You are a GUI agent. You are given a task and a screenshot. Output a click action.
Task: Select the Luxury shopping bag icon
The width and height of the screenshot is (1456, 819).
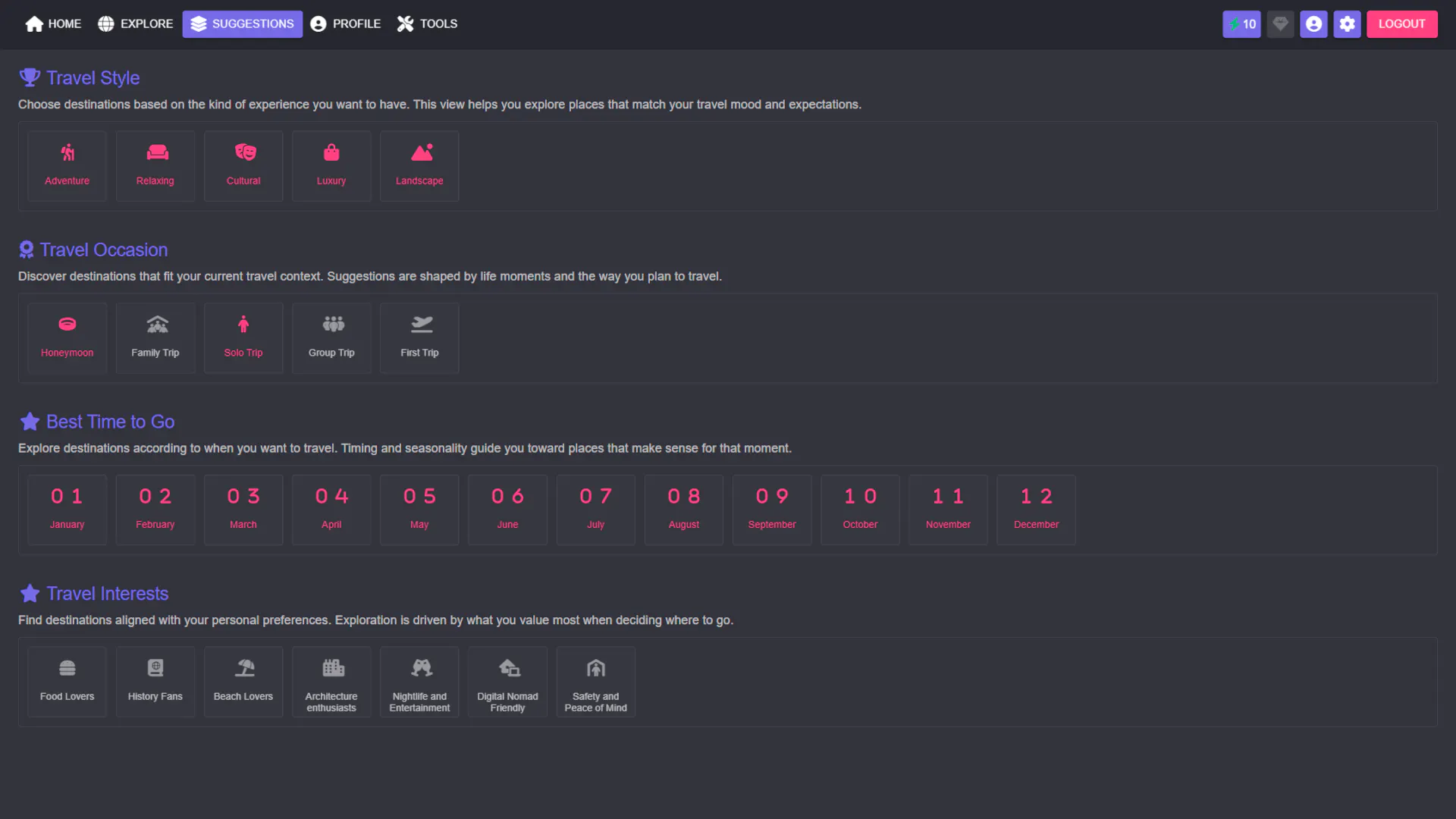331,152
